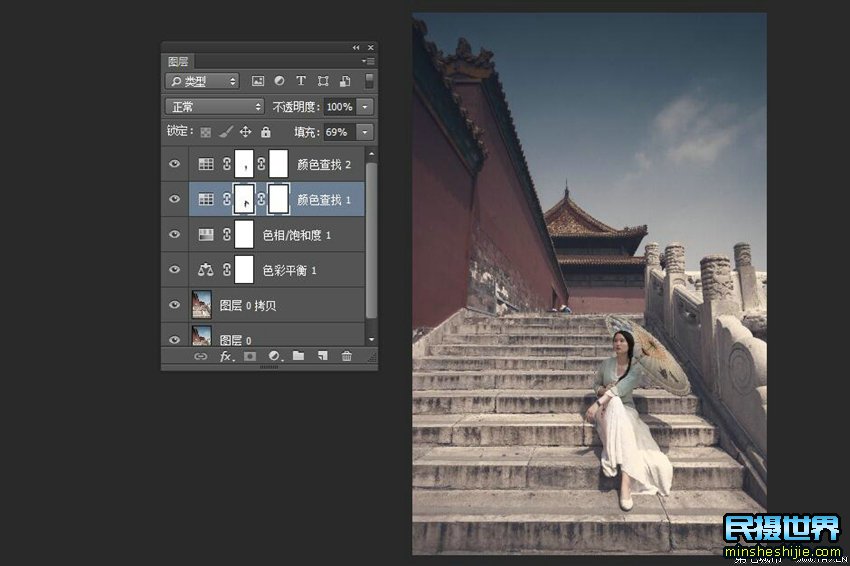Screen dimensions: 850x566
Task: Lock image pixels with brush icon
Action: [226, 132]
